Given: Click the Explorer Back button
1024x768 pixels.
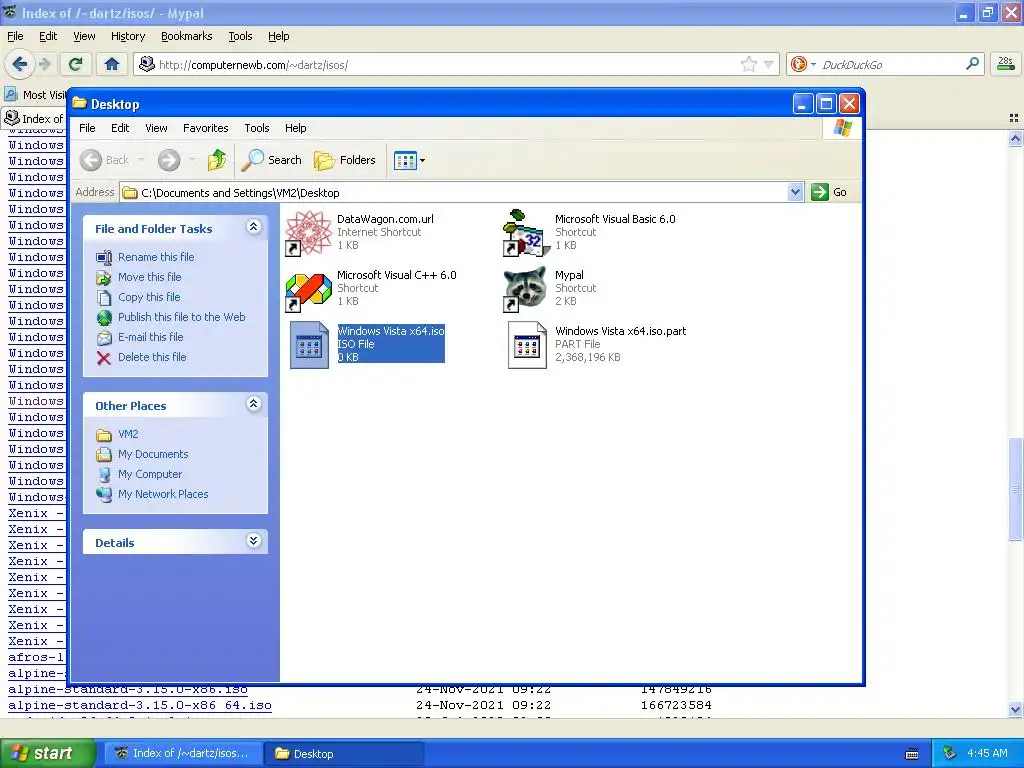Looking at the screenshot, I should click(105, 160).
